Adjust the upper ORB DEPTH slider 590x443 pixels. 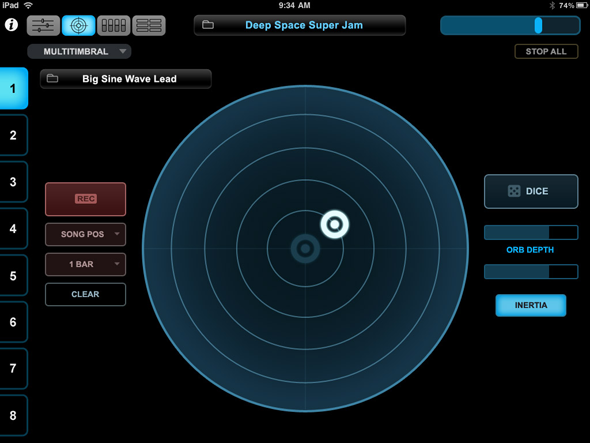click(531, 233)
